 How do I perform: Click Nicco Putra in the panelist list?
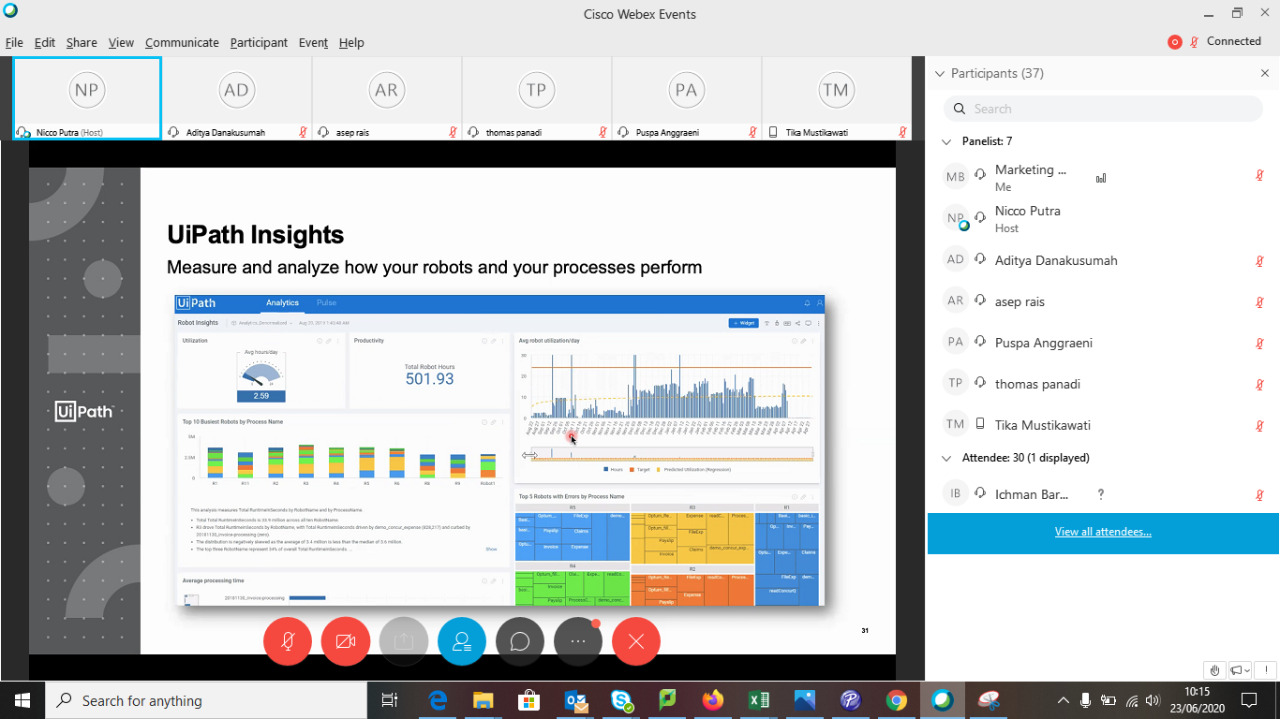point(1103,219)
